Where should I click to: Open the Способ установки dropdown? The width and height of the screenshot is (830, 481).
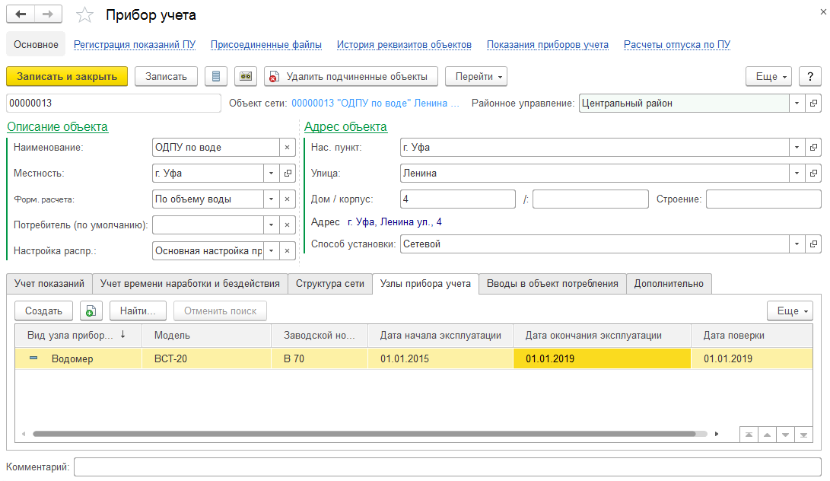pos(798,243)
